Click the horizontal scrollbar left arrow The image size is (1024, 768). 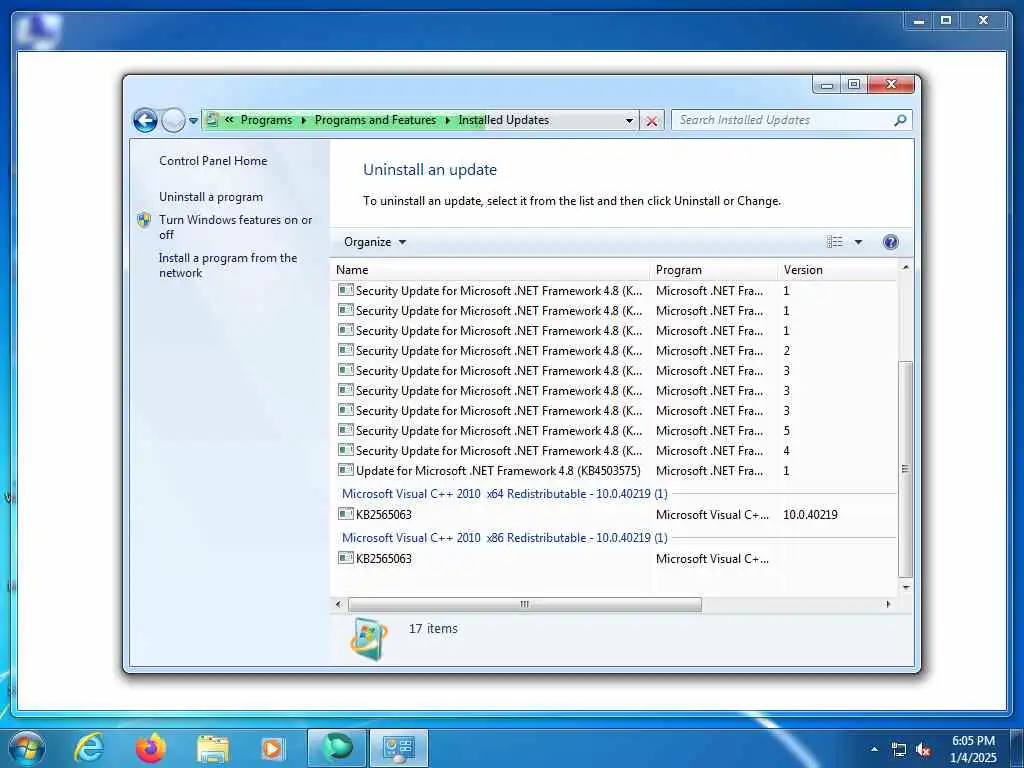click(x=338, y=604)
